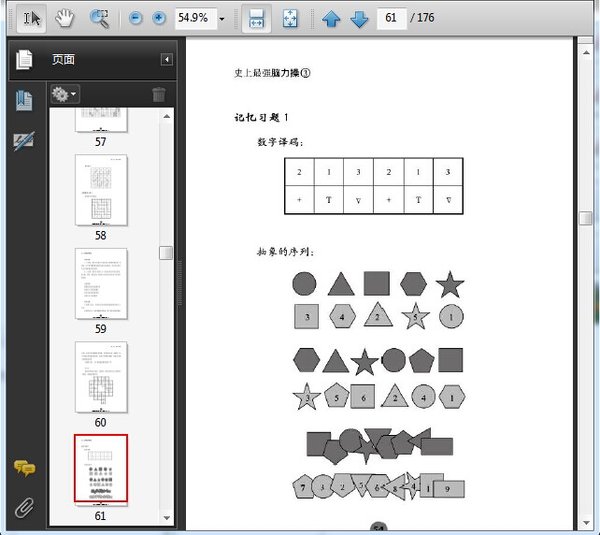Select the text selection cursor tool

(31, 18)
